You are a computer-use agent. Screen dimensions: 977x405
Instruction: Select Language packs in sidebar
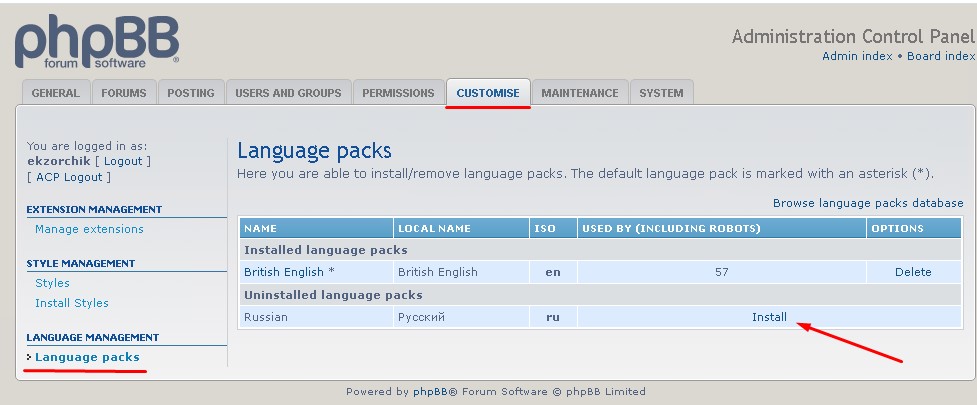(87, 357)
